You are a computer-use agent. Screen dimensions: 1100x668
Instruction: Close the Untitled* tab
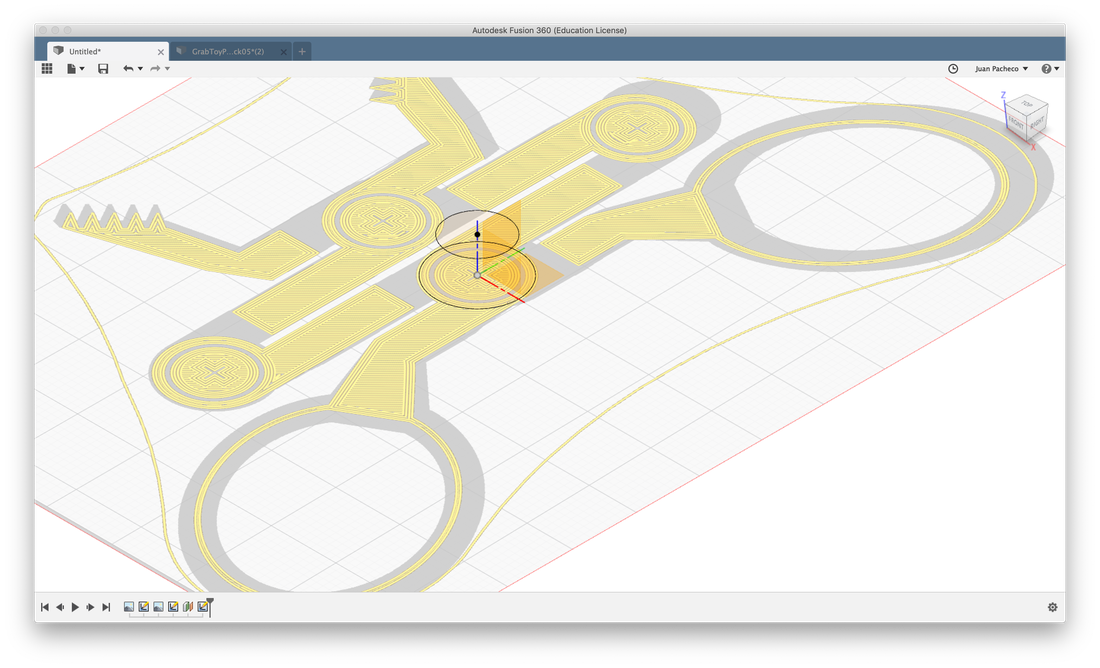[x=161, y=52]
